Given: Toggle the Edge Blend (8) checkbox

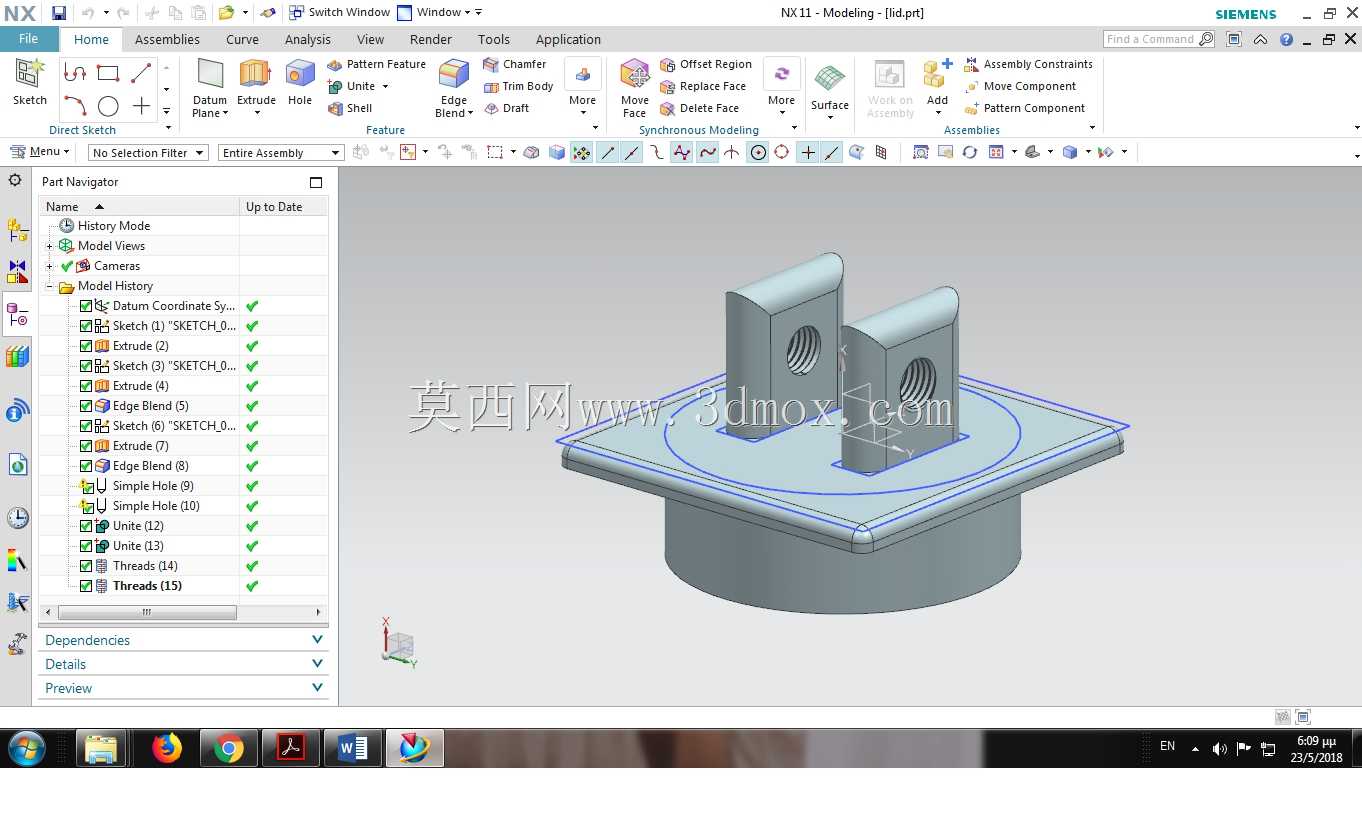Looking at the screenshot, I should (86, 466).
